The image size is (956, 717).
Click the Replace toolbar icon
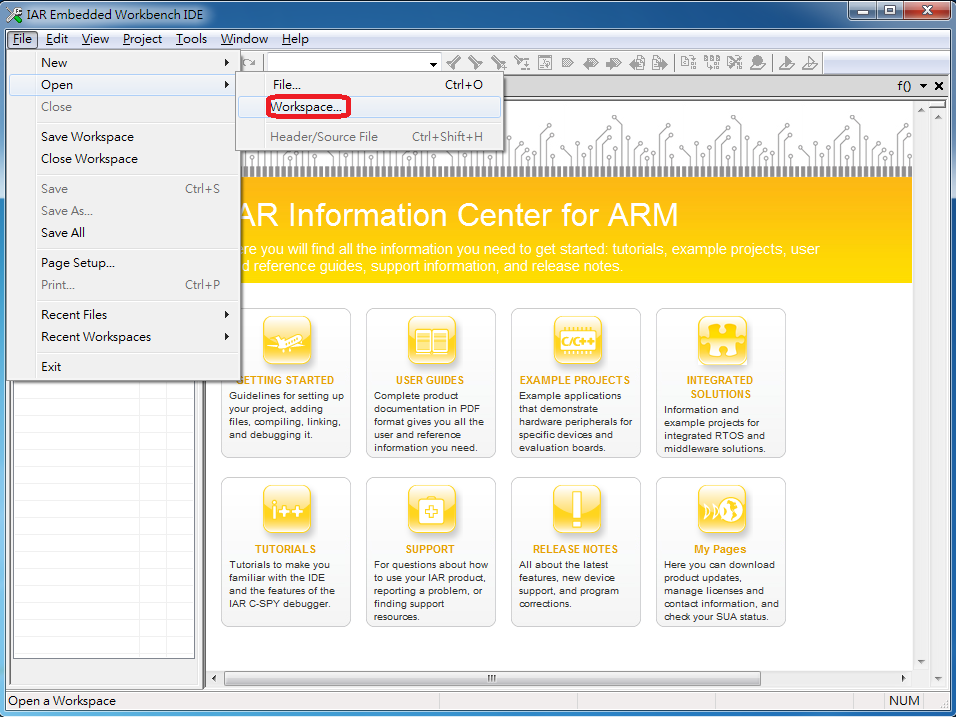[522, 62]
